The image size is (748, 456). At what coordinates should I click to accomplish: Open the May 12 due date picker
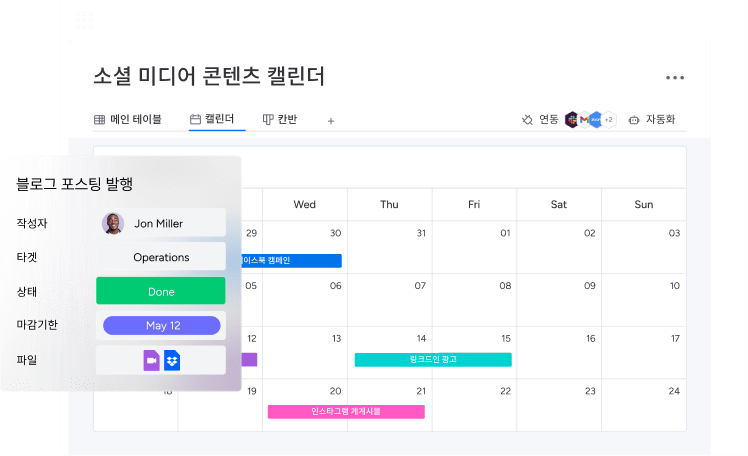click(x=161, y=325)
